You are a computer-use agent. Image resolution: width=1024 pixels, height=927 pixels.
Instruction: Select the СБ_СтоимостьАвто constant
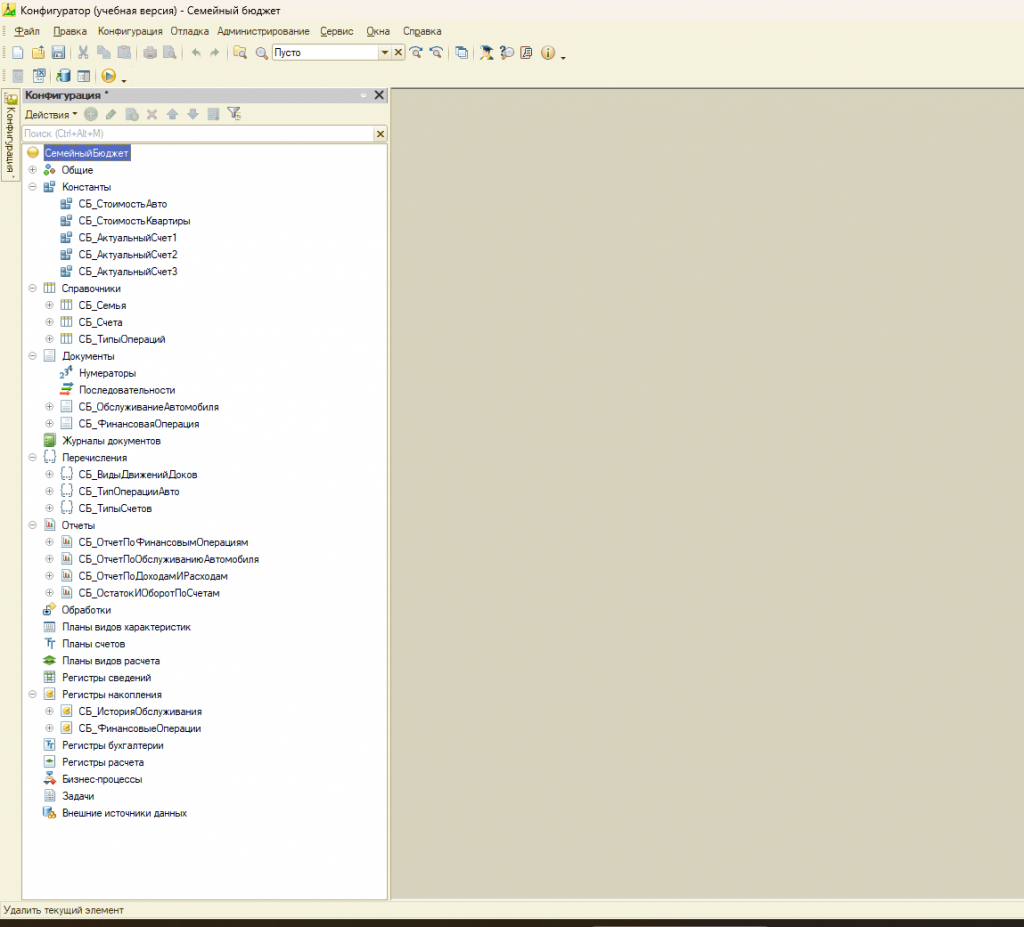click(x=122, y=204)
